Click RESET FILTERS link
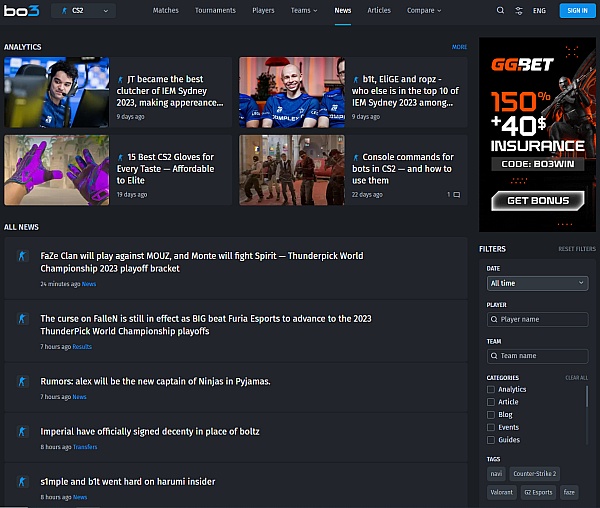Screen dimensions: 600x508 point(577,249)
